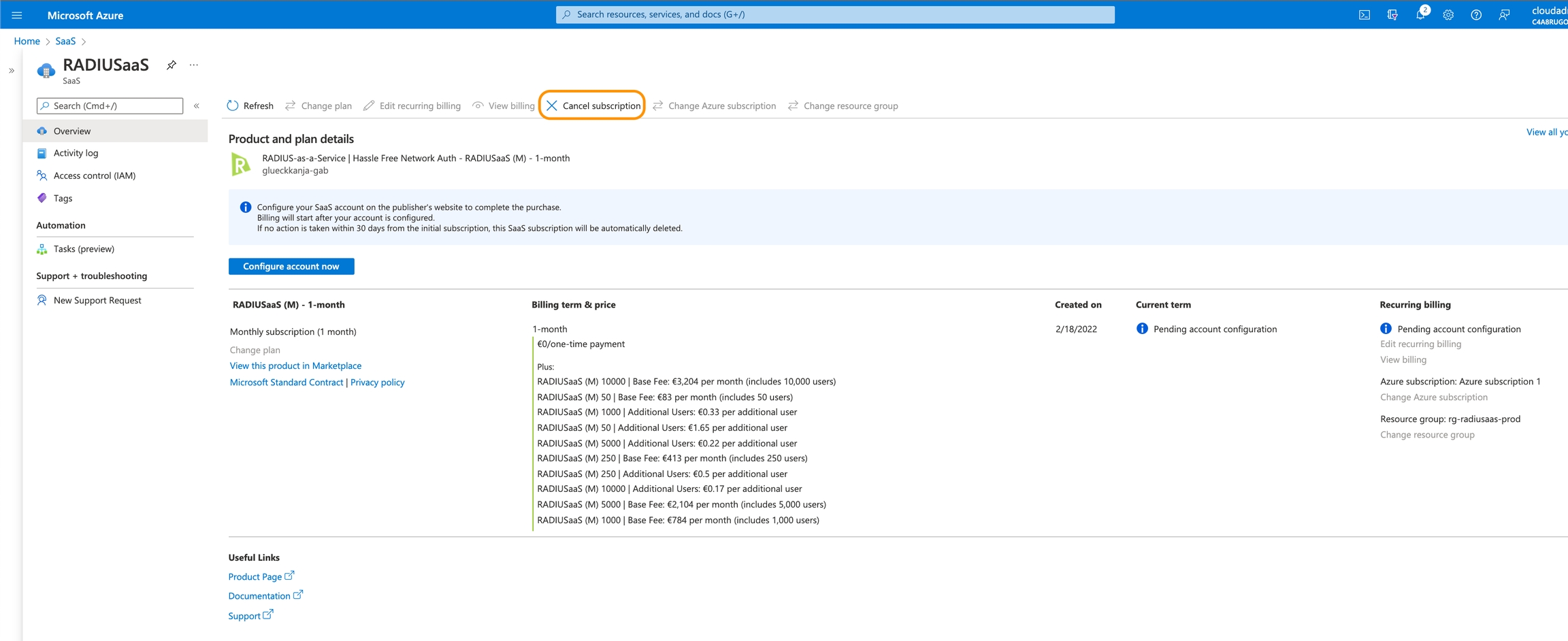Collapse the resource menu sidebar
Viewport: 1568px width, 641px height.
tap(197, 105)
